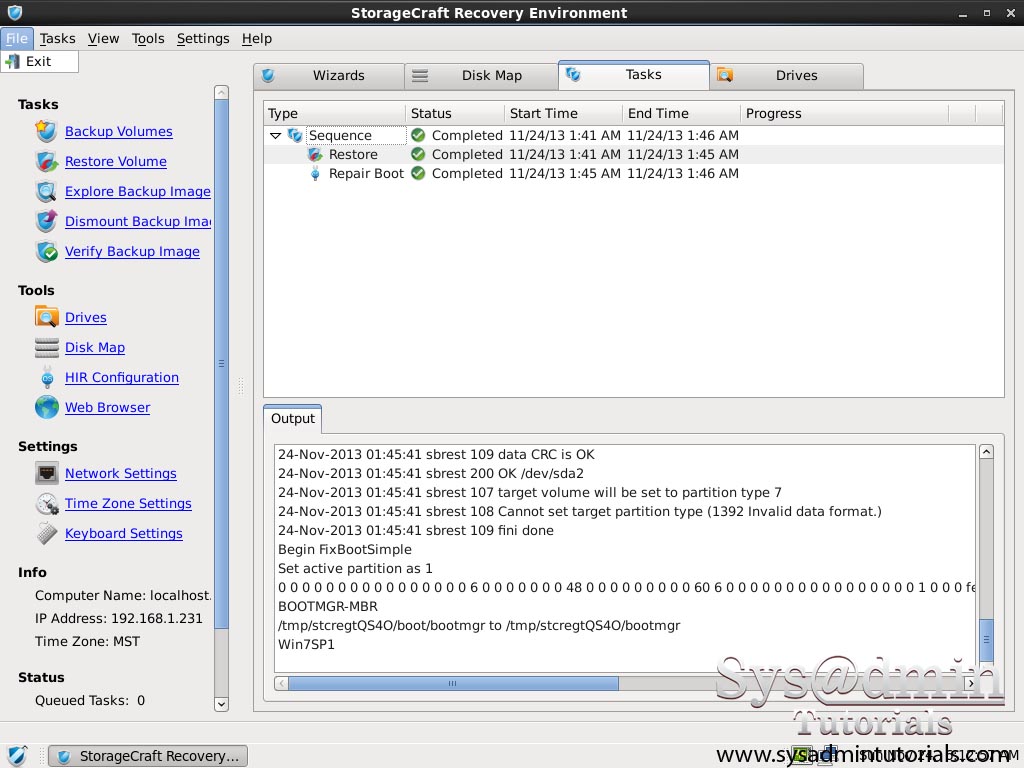Click the Sequence task shield icon
Image resolution: width=1024 pixels, height=768 pixels.
[295, 135]
